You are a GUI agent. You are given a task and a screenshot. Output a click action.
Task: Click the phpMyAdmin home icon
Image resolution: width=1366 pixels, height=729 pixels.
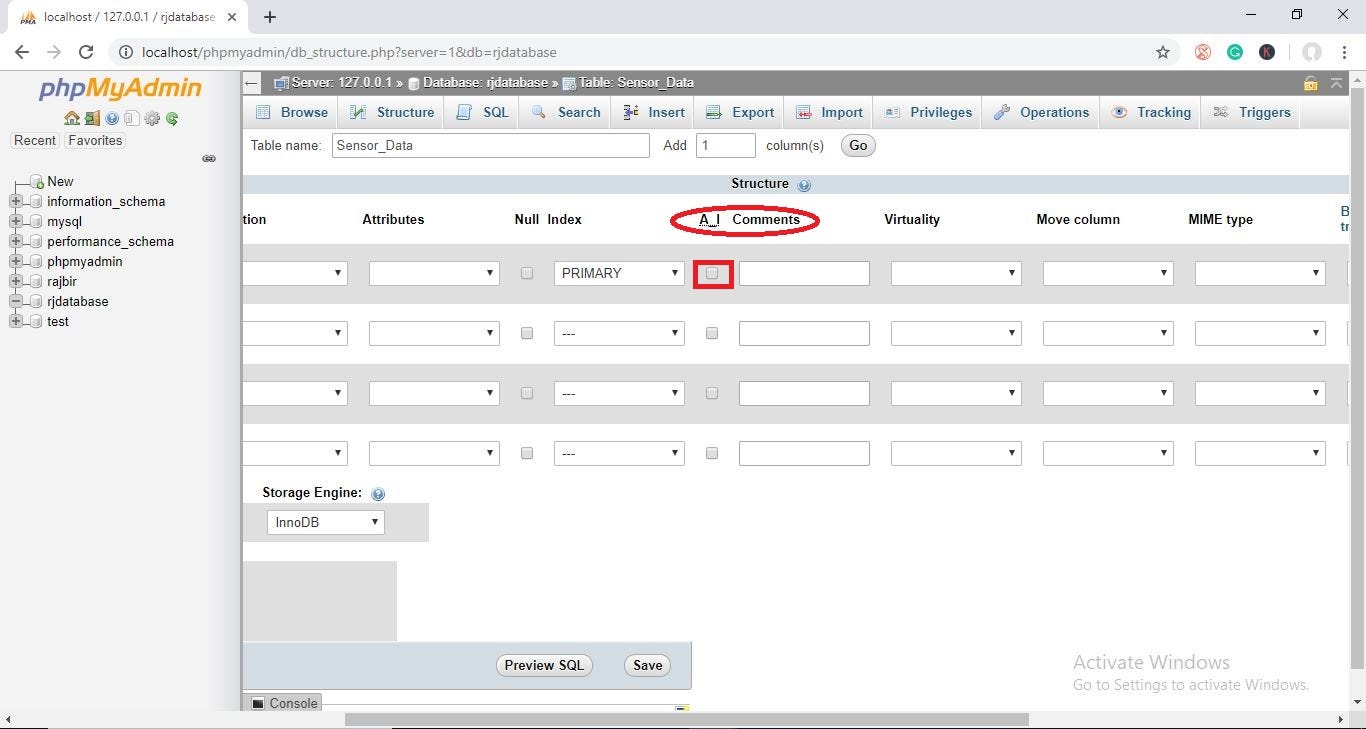(x=71, y=118)
